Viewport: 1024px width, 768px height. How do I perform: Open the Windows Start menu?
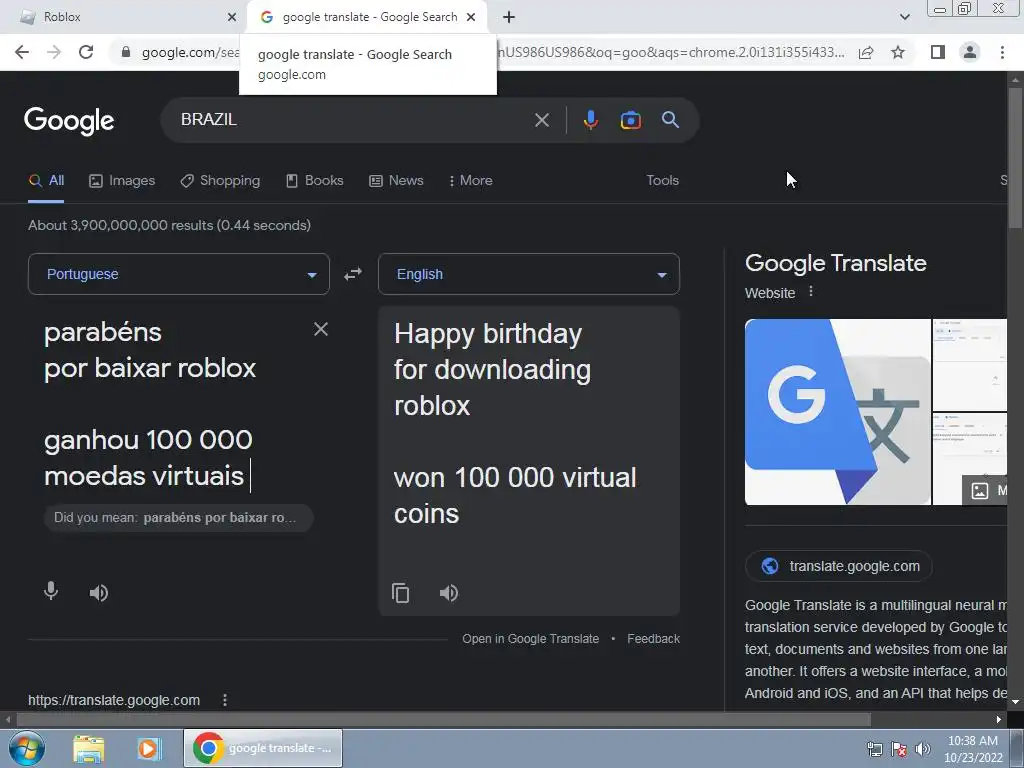click(x=26, y=748)
